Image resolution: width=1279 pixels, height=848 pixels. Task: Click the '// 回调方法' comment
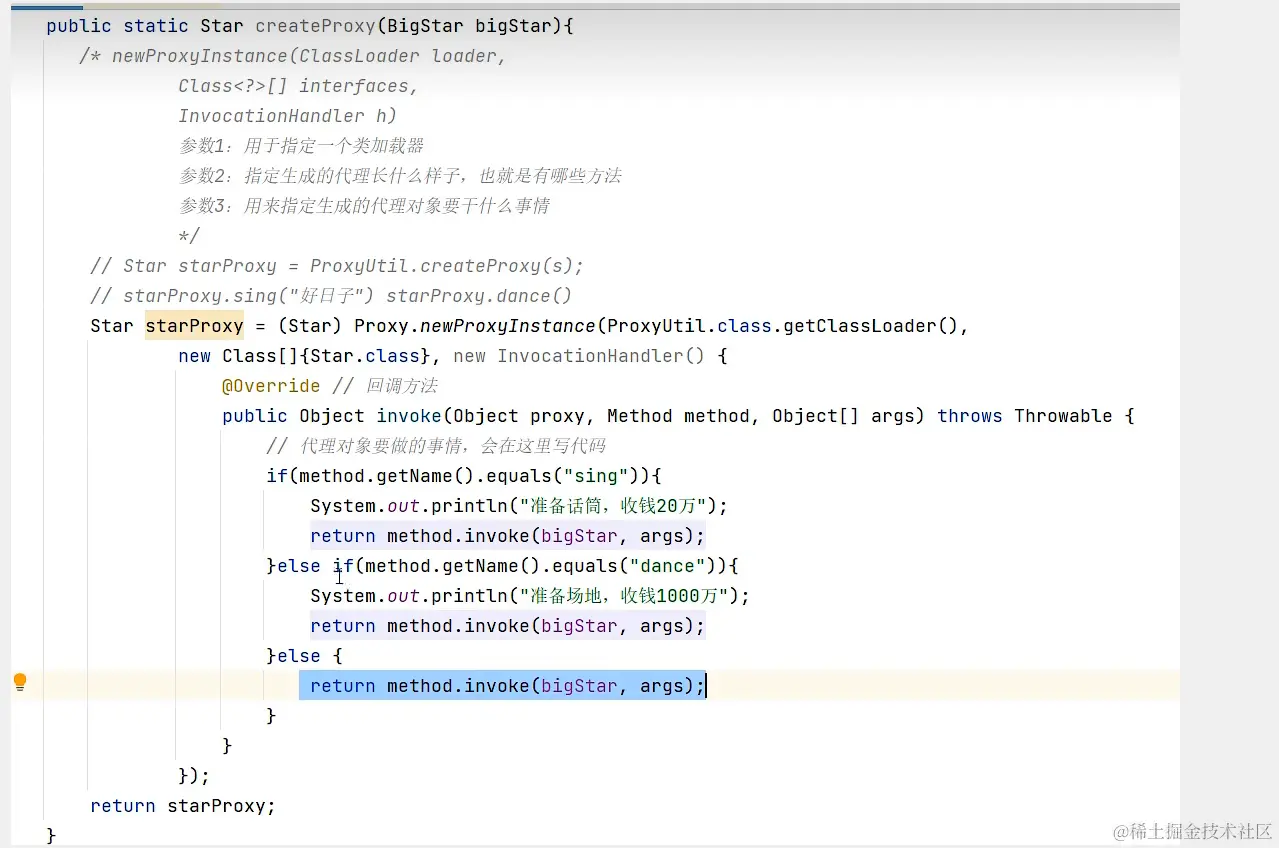click(x=385, y=386)
